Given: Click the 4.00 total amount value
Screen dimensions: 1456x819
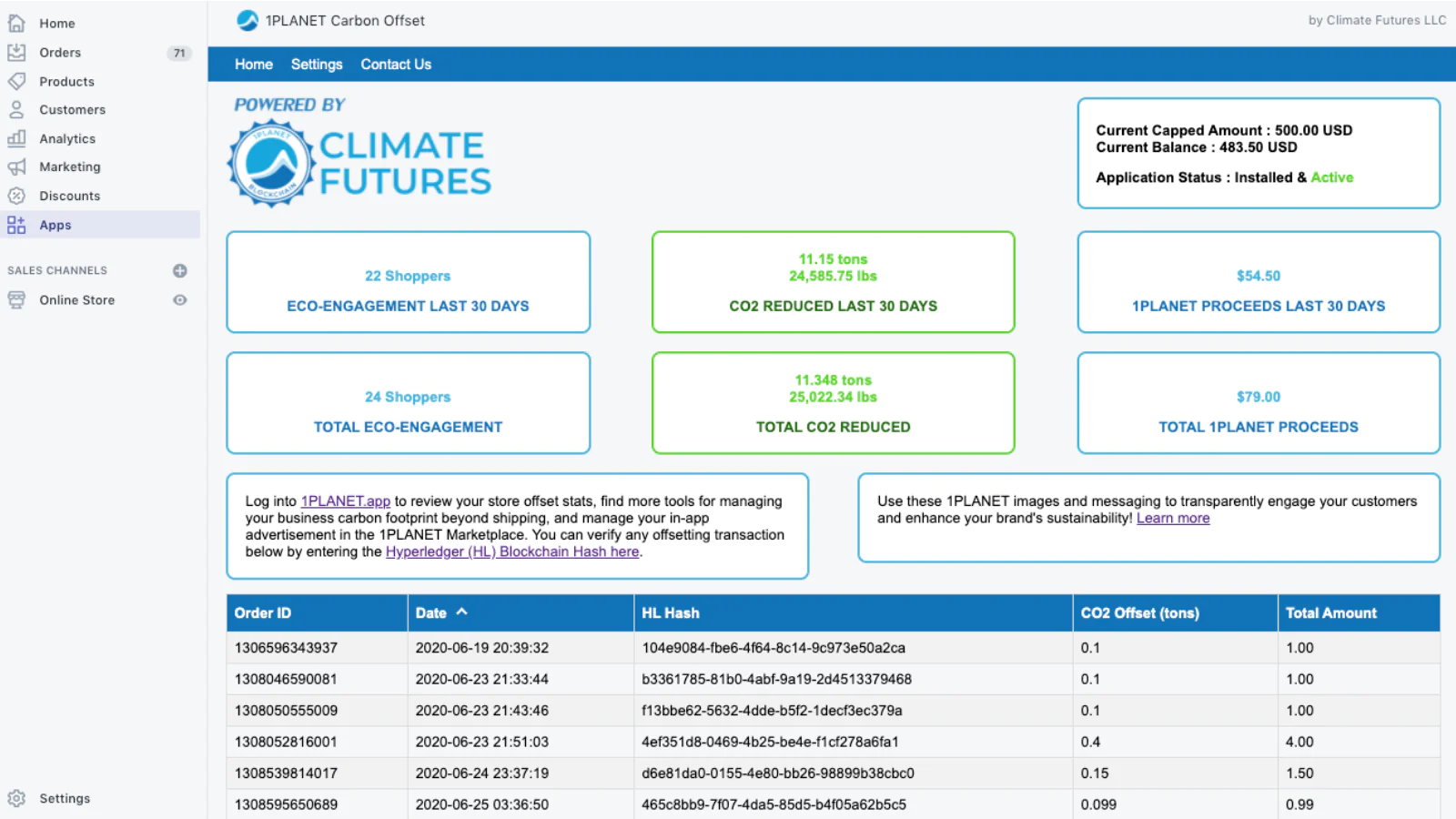Looking at the screenshot, I should coord(1299,742).
